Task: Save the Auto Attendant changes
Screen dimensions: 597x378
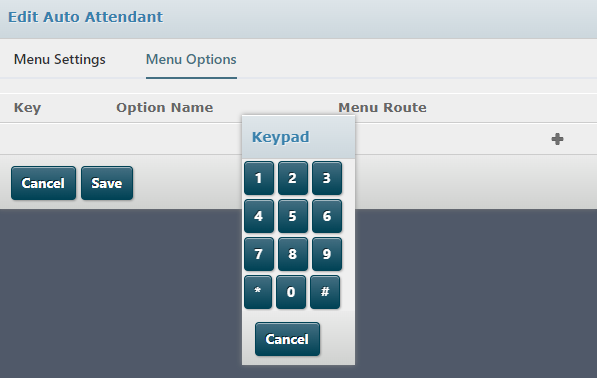Action: (107, 183)
